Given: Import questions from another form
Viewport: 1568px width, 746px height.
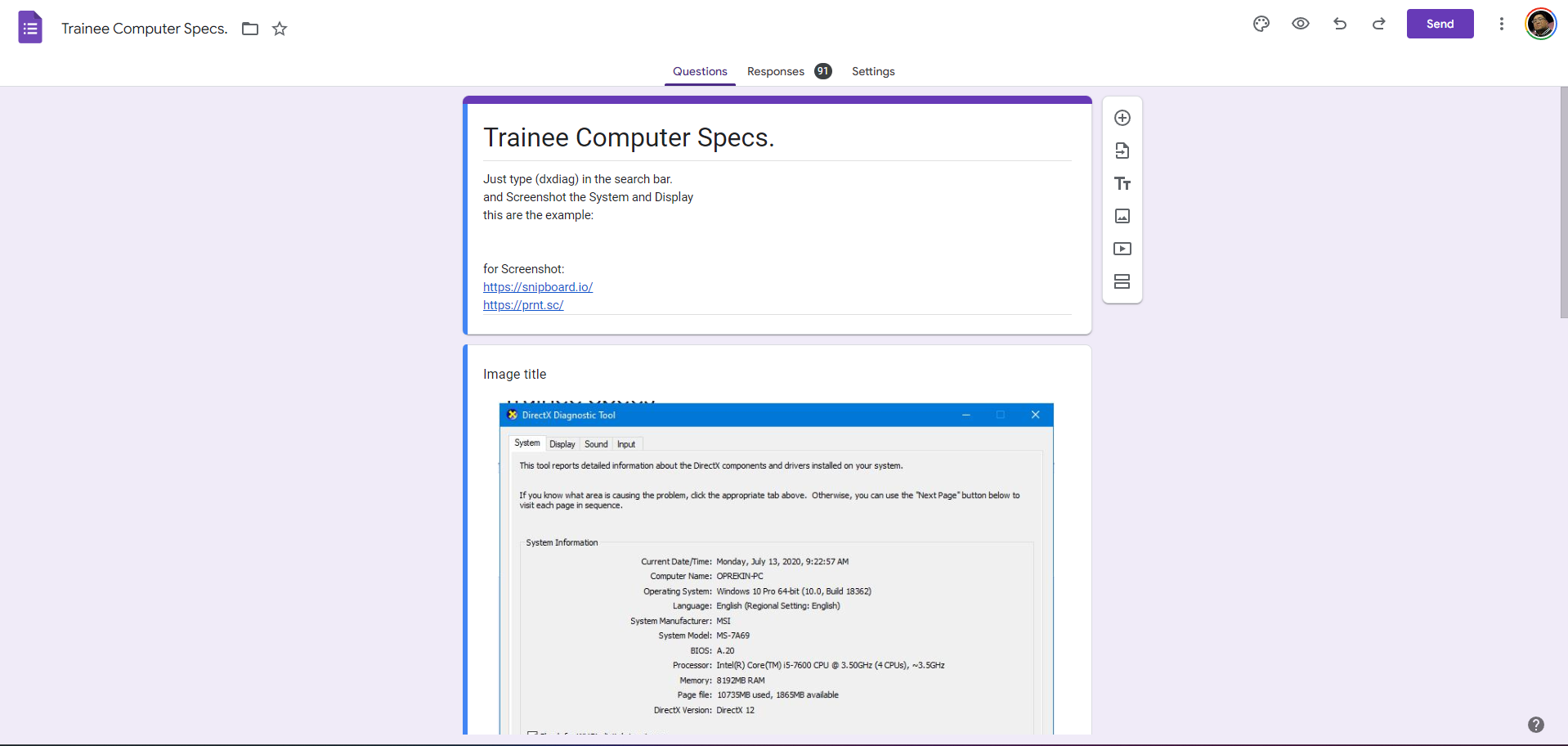Looking at the screenshot, I should click(1122, 151).
